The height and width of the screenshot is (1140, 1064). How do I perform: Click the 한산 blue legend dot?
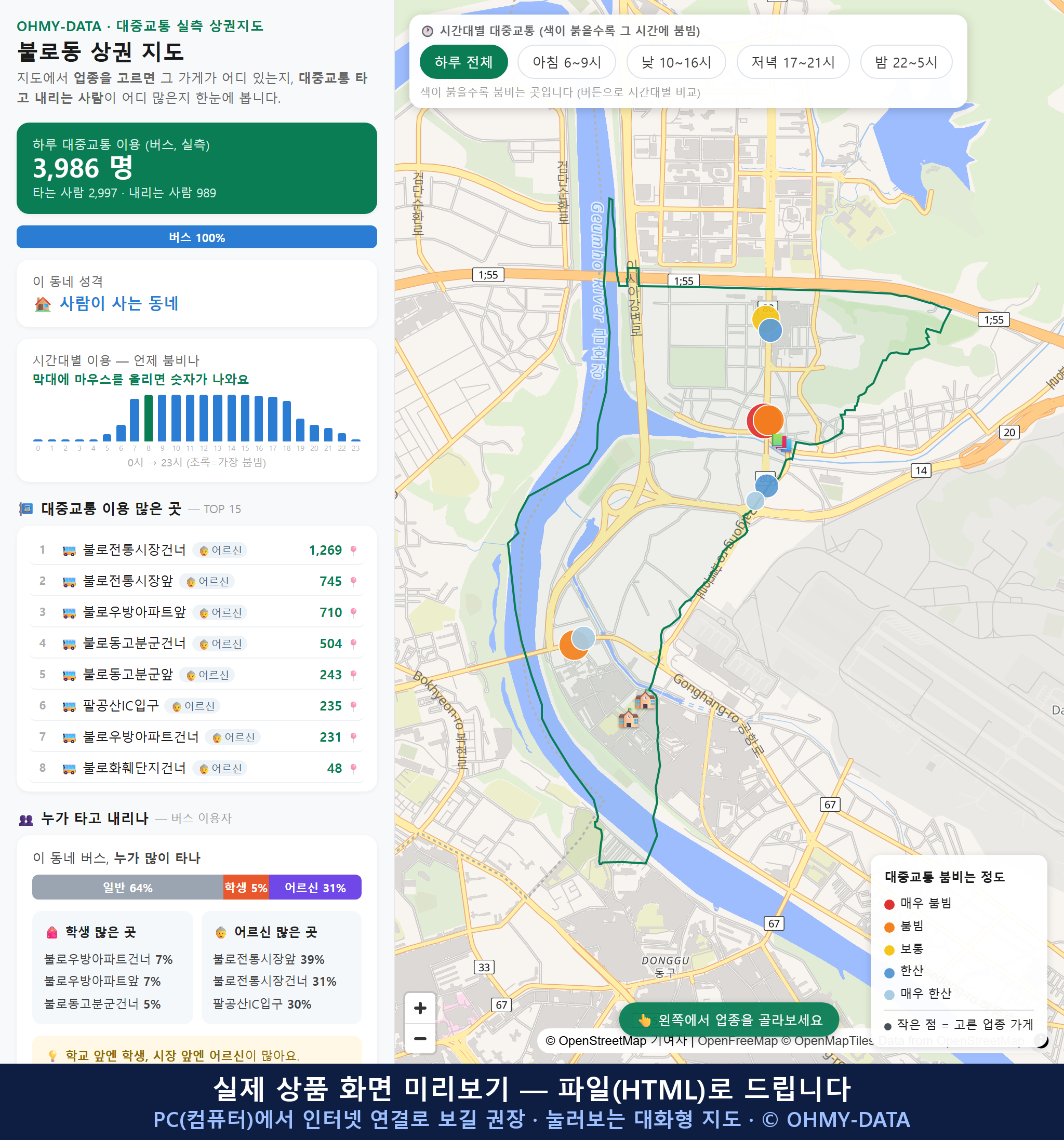click(889, 973)
